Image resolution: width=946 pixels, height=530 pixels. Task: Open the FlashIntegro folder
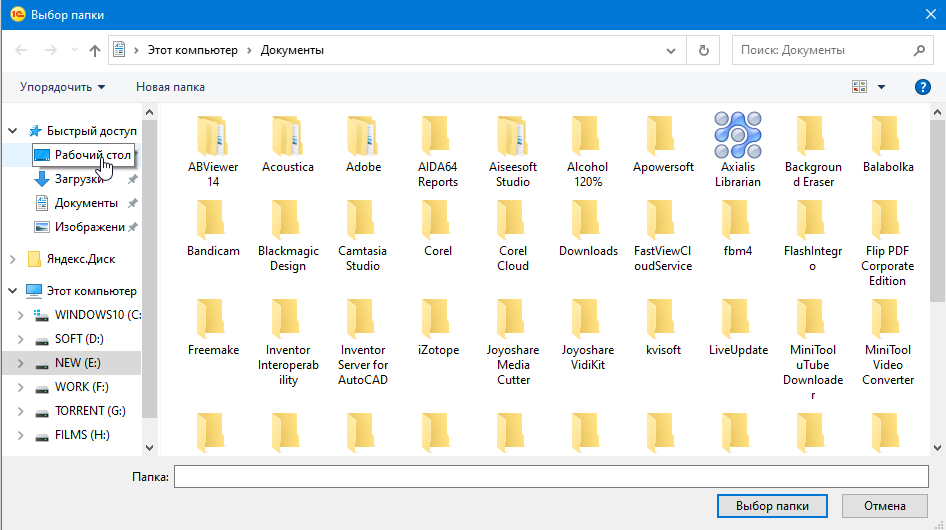tap(813, 237)
